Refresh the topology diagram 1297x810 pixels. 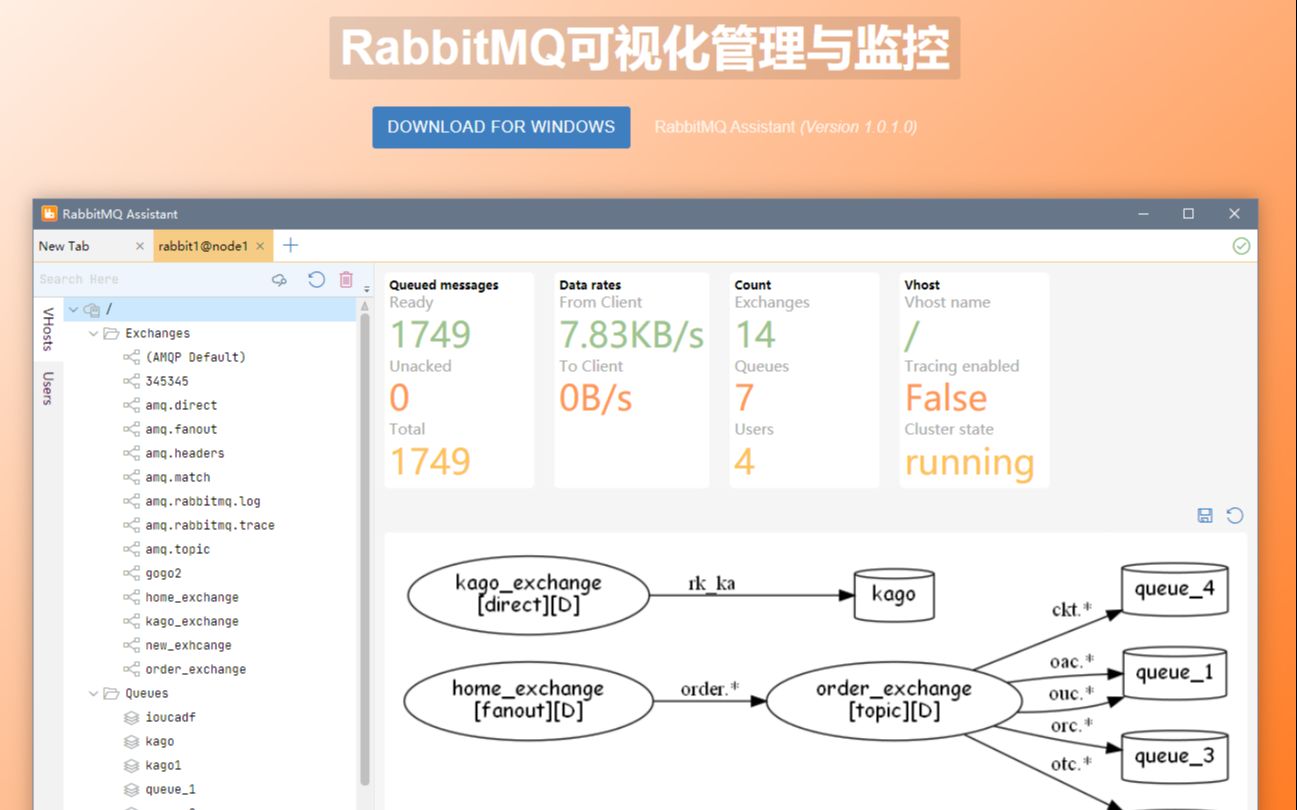[x=1235, y=515]
